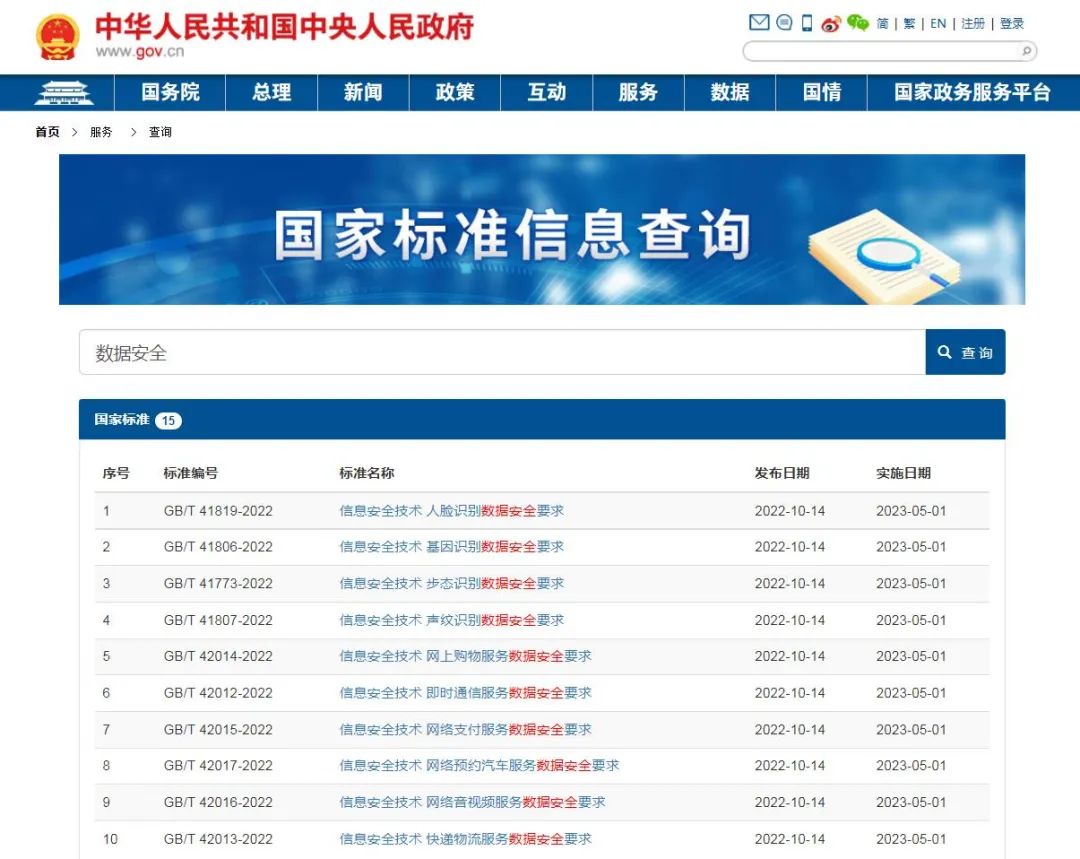Click the magnifier icon in the header search box
Image resolution: width=1080 pixels, height=859 pixels.
pos(1026,50)
